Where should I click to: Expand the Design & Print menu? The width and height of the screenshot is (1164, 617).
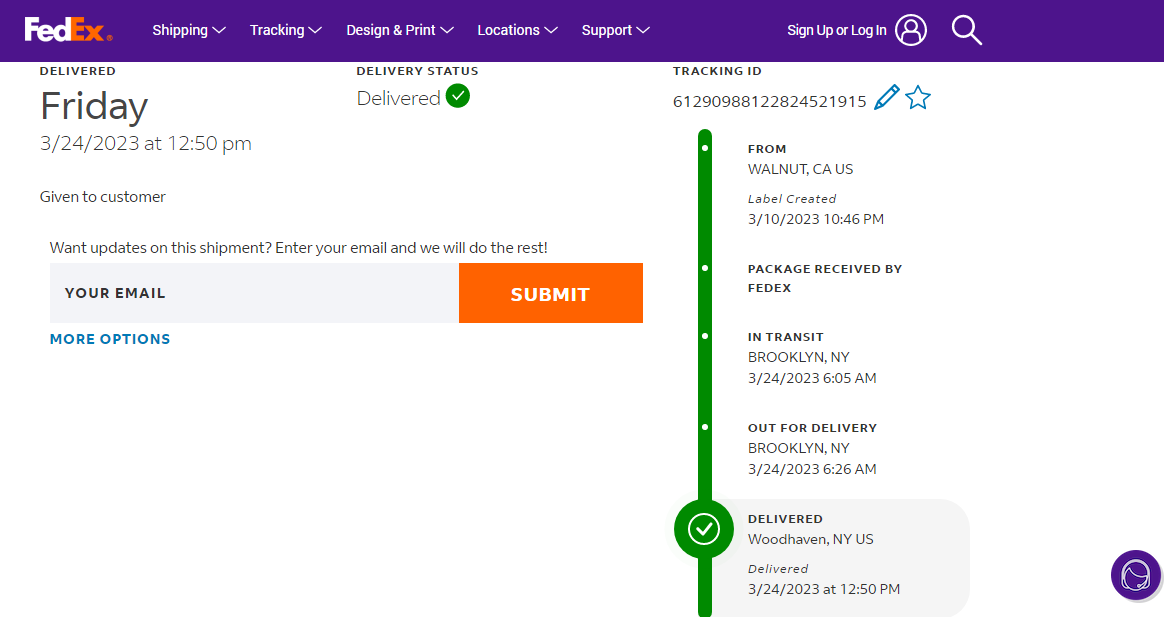399,30
